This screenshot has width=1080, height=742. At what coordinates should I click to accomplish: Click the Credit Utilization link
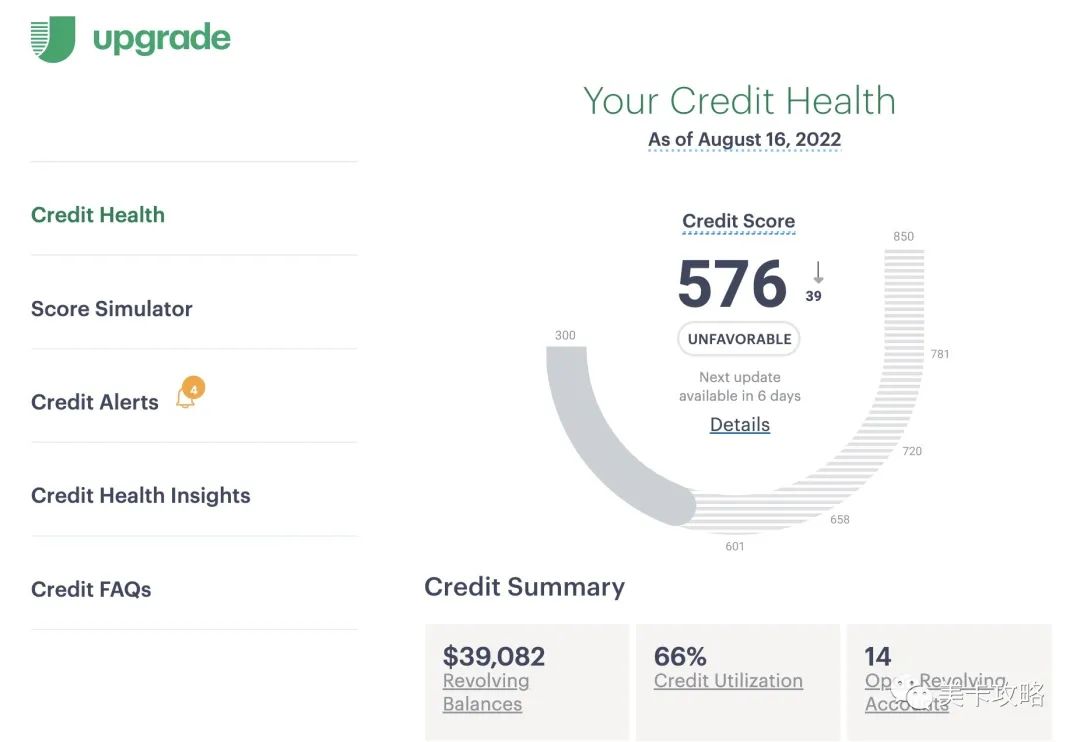(x=727, y=680)
